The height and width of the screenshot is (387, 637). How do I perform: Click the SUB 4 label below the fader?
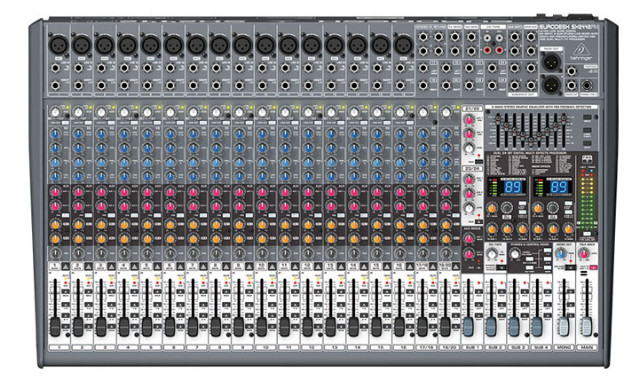point(541,348)
